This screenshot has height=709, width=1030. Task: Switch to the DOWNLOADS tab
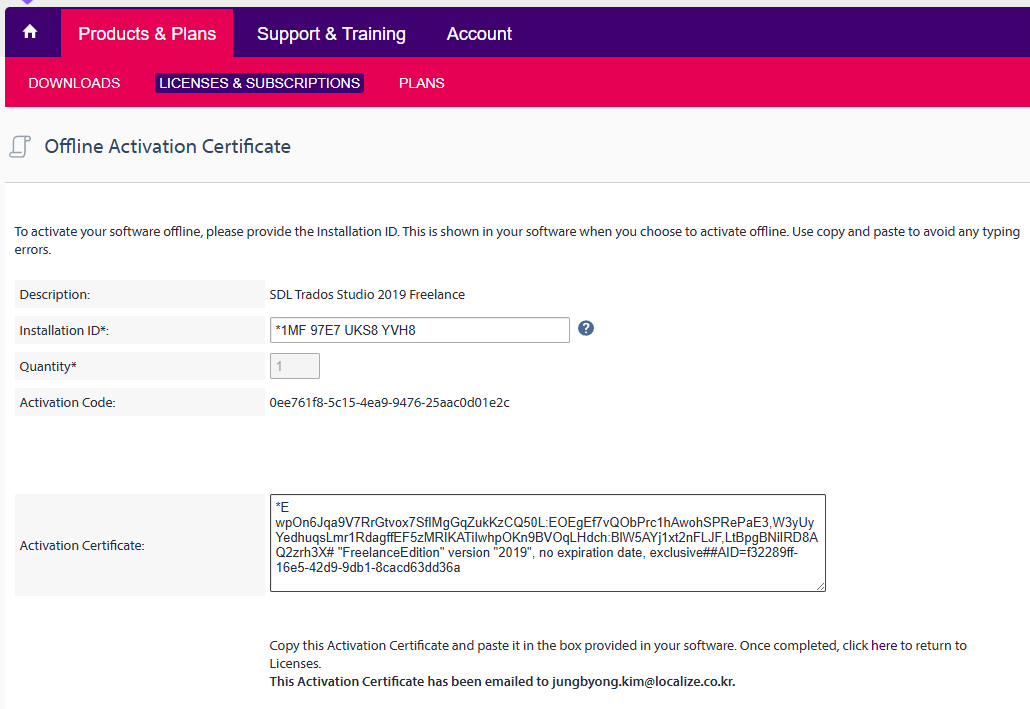click(x=74, y=83)
